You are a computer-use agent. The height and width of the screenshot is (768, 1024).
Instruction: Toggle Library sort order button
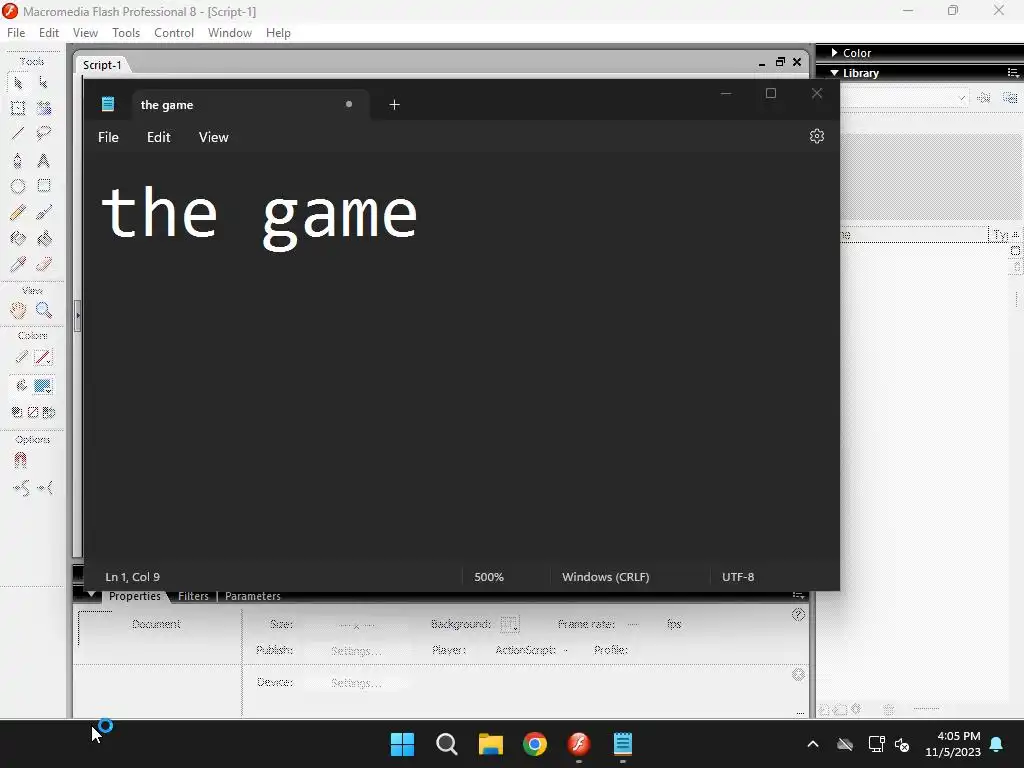(x=1015, y=234)
